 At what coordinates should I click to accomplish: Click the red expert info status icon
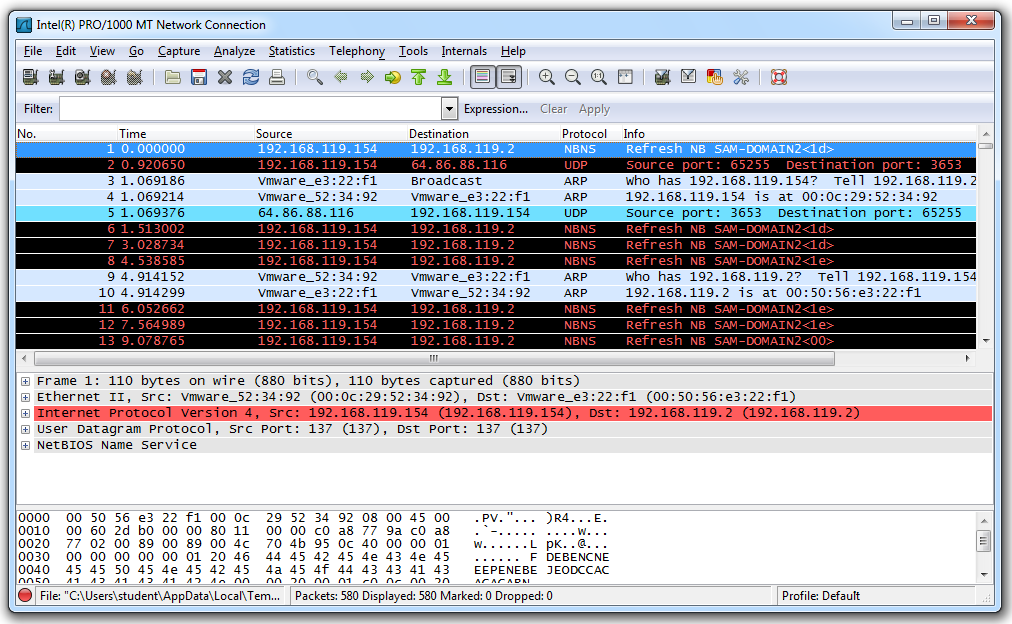(25, 596)
